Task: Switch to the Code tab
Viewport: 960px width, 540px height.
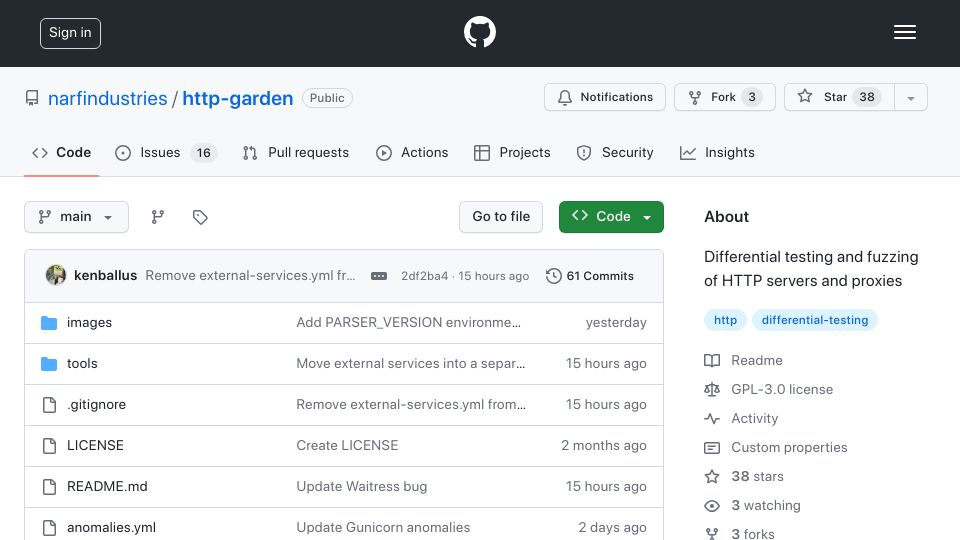Action: click(x=62, y=152)
